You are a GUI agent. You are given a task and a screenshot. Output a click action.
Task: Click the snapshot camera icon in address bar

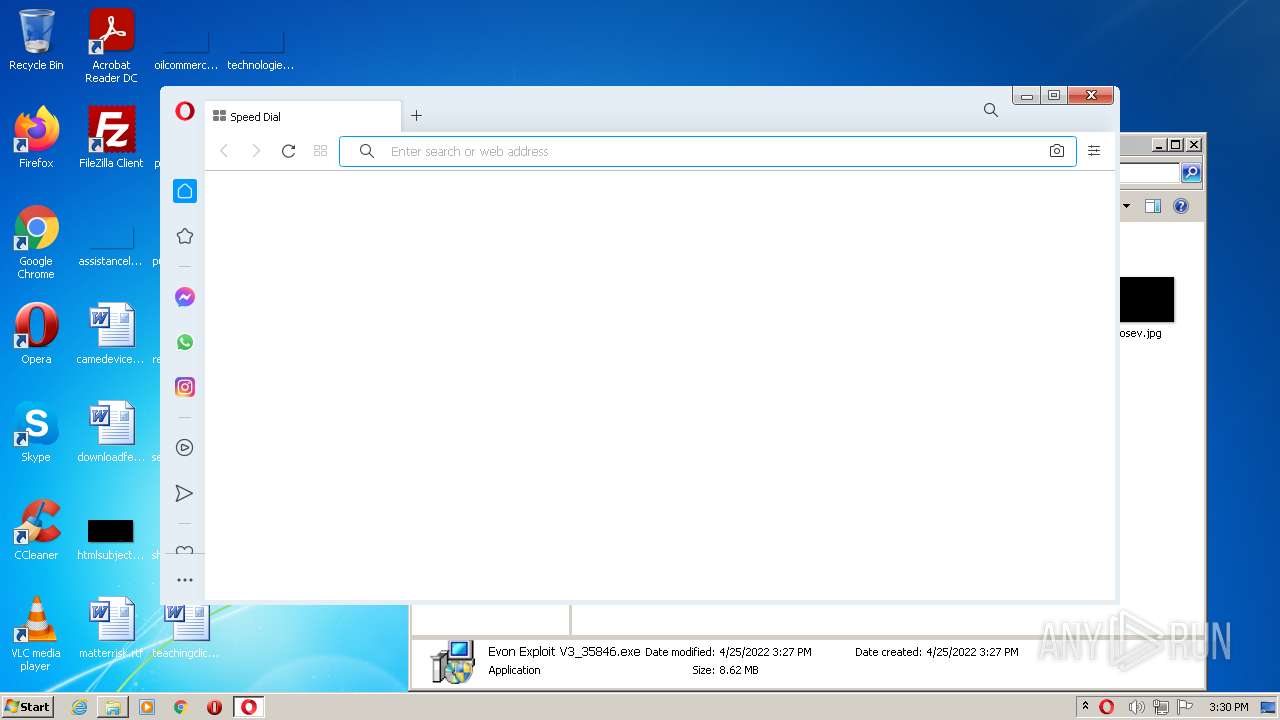point(1056,151)
